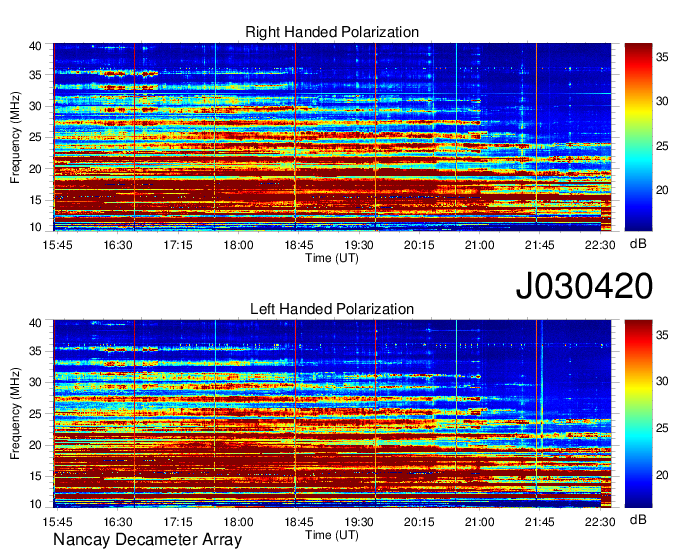Click the Right Handed Polarization spectrogram
680x552 pixels.
[x=332, y=137]
